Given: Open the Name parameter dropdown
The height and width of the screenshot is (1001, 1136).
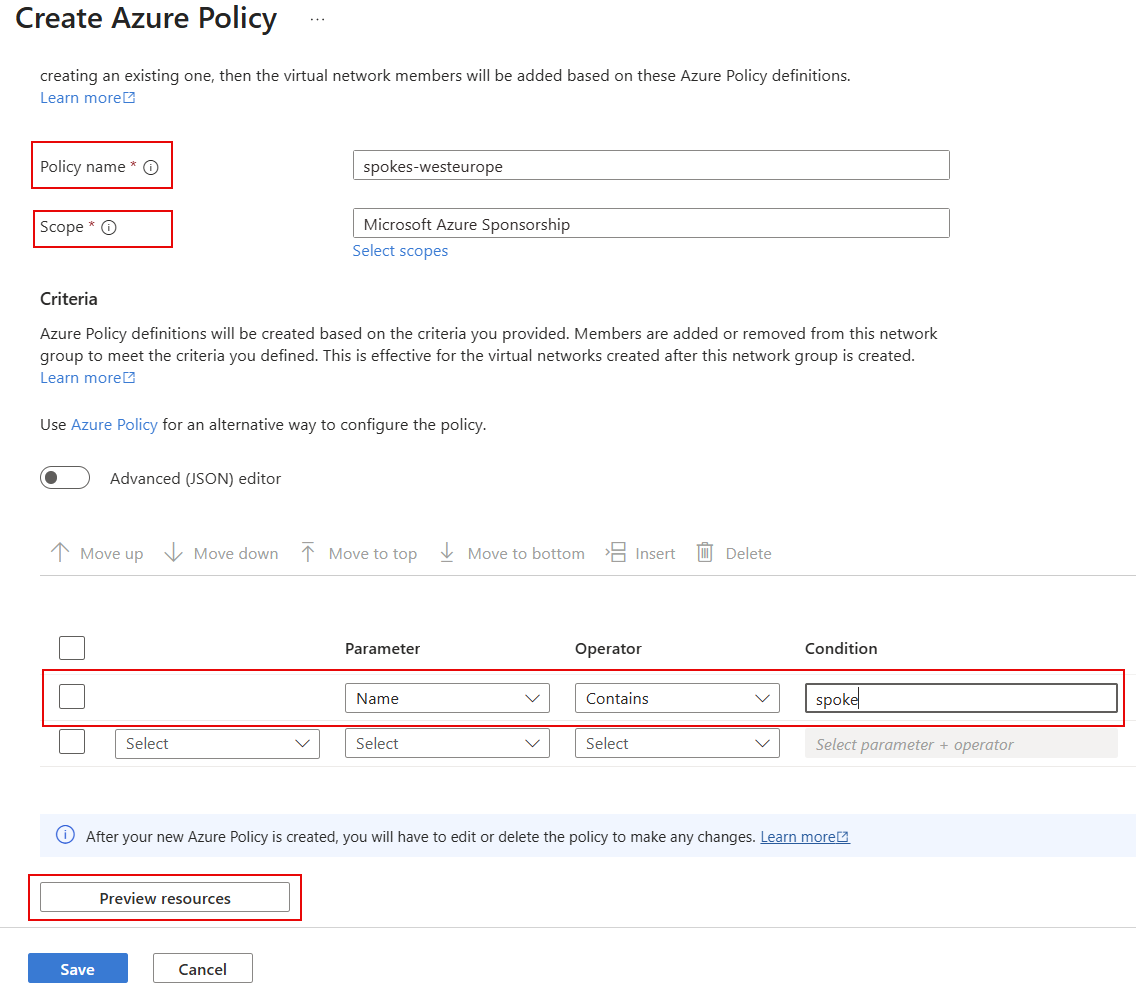Looking at the screenshot, I should pyautogui.click(x=447, y=698).
